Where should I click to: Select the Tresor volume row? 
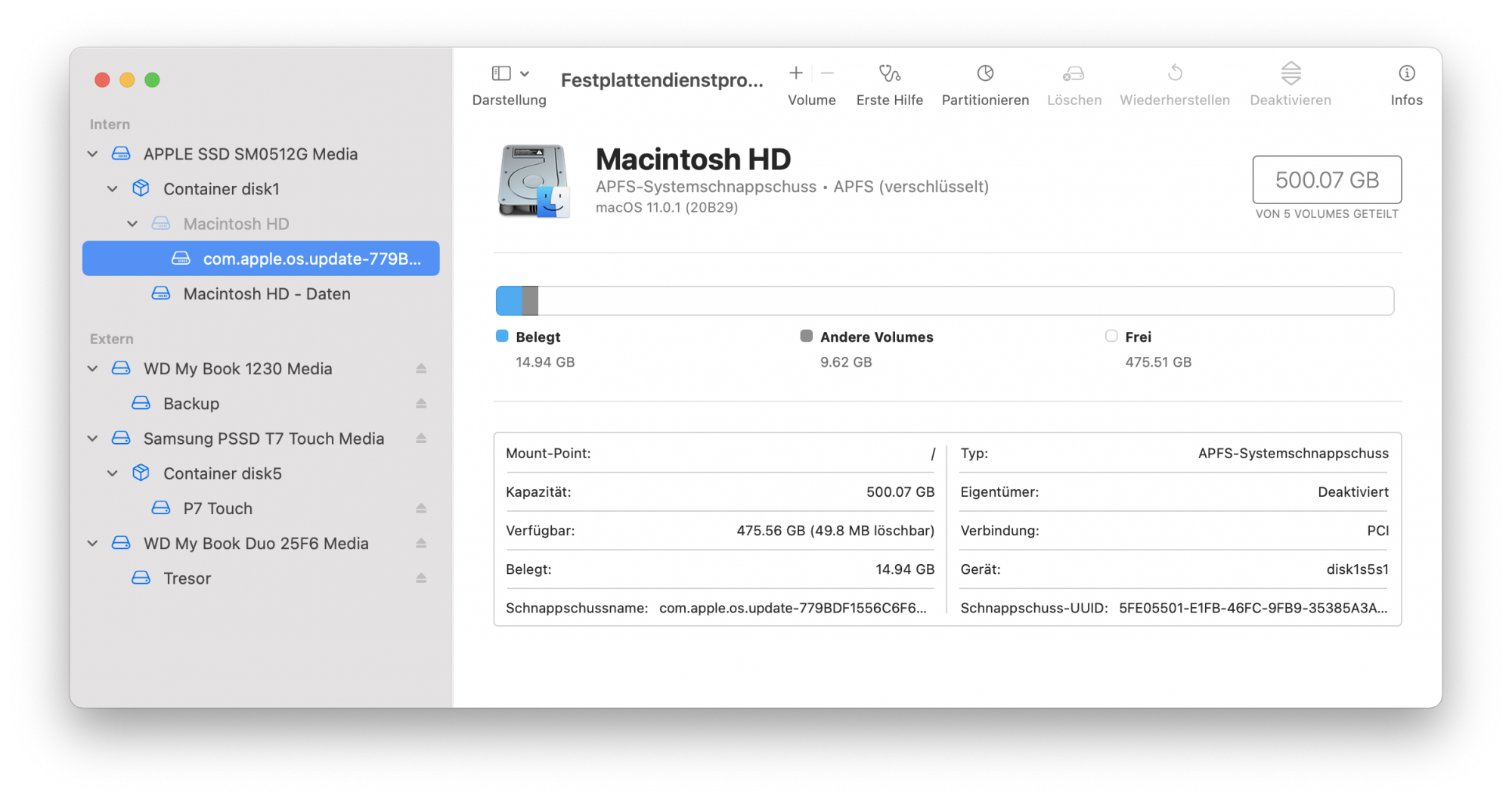pos(261,578)
